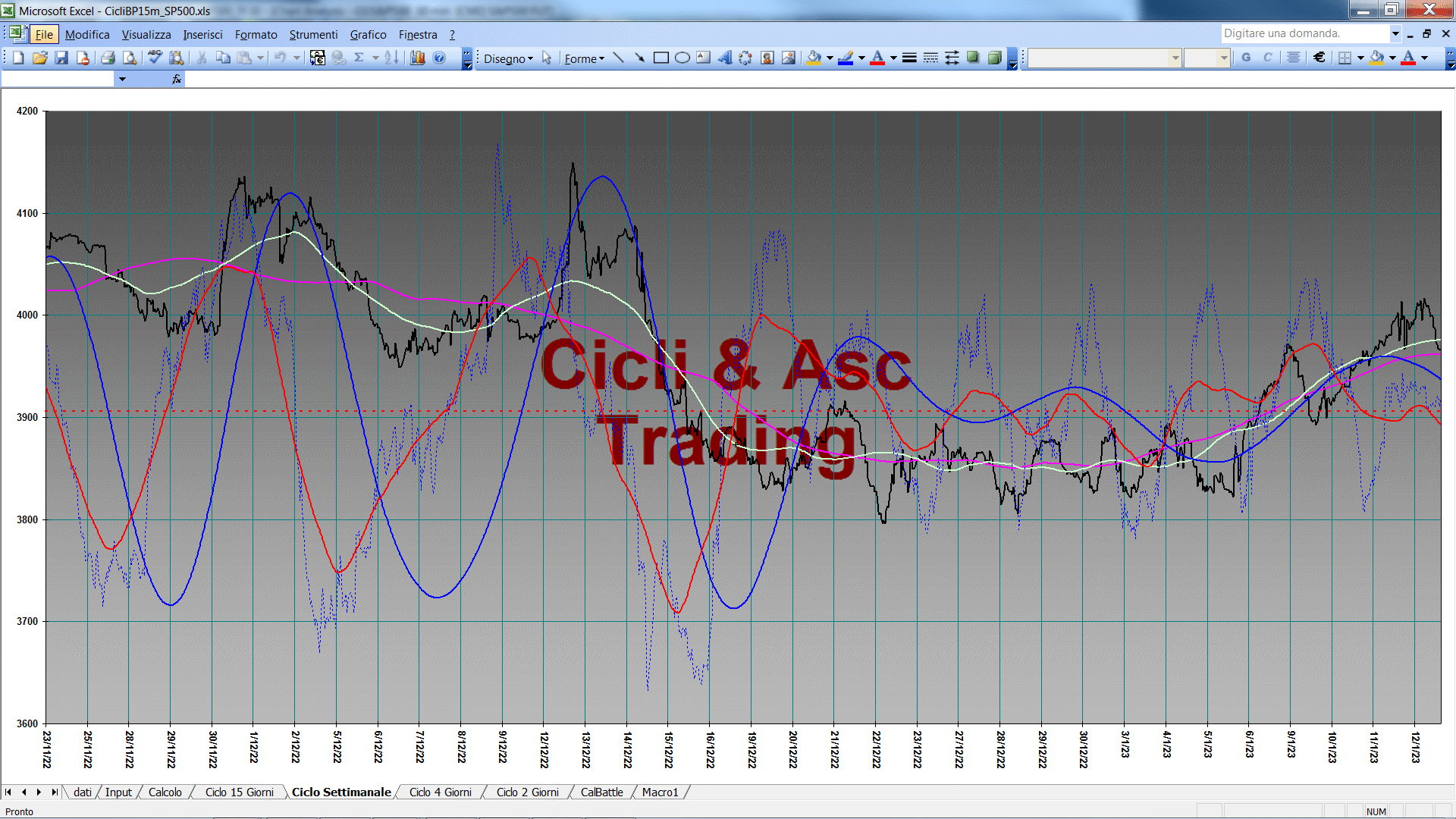Select the Rectangle drawing tool
This screenshot has height=819, width=1456.
(661, 58)
